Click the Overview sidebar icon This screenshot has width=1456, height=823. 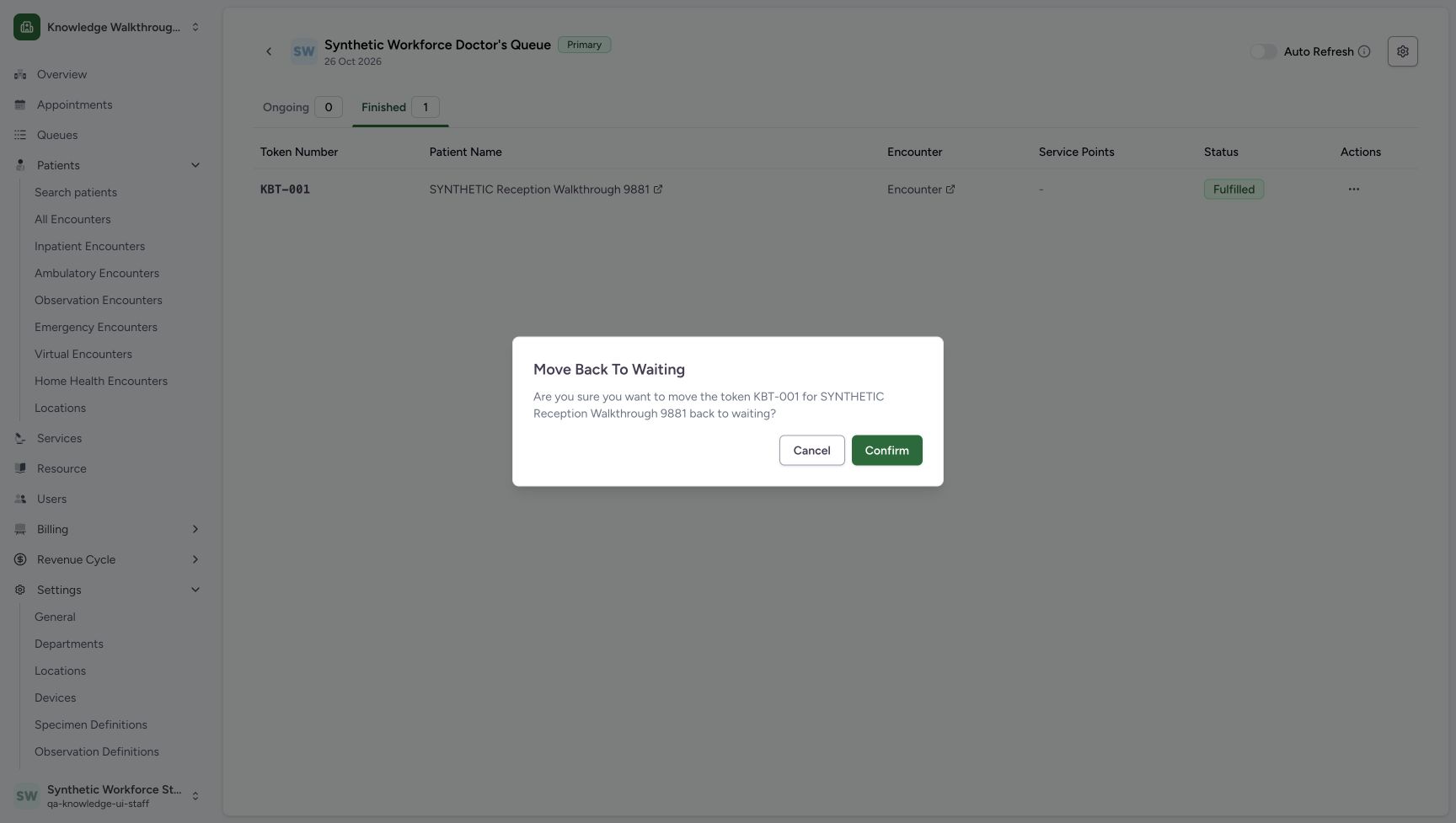click(20, 74)
